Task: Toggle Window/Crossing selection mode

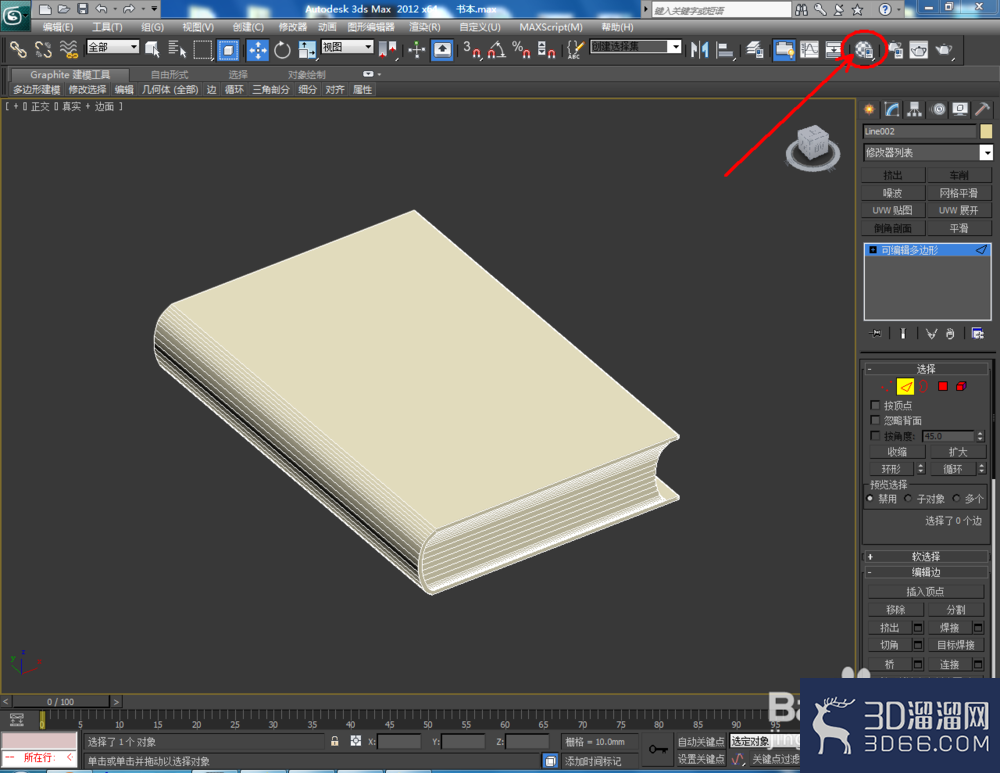Action: tap(228, 49)
